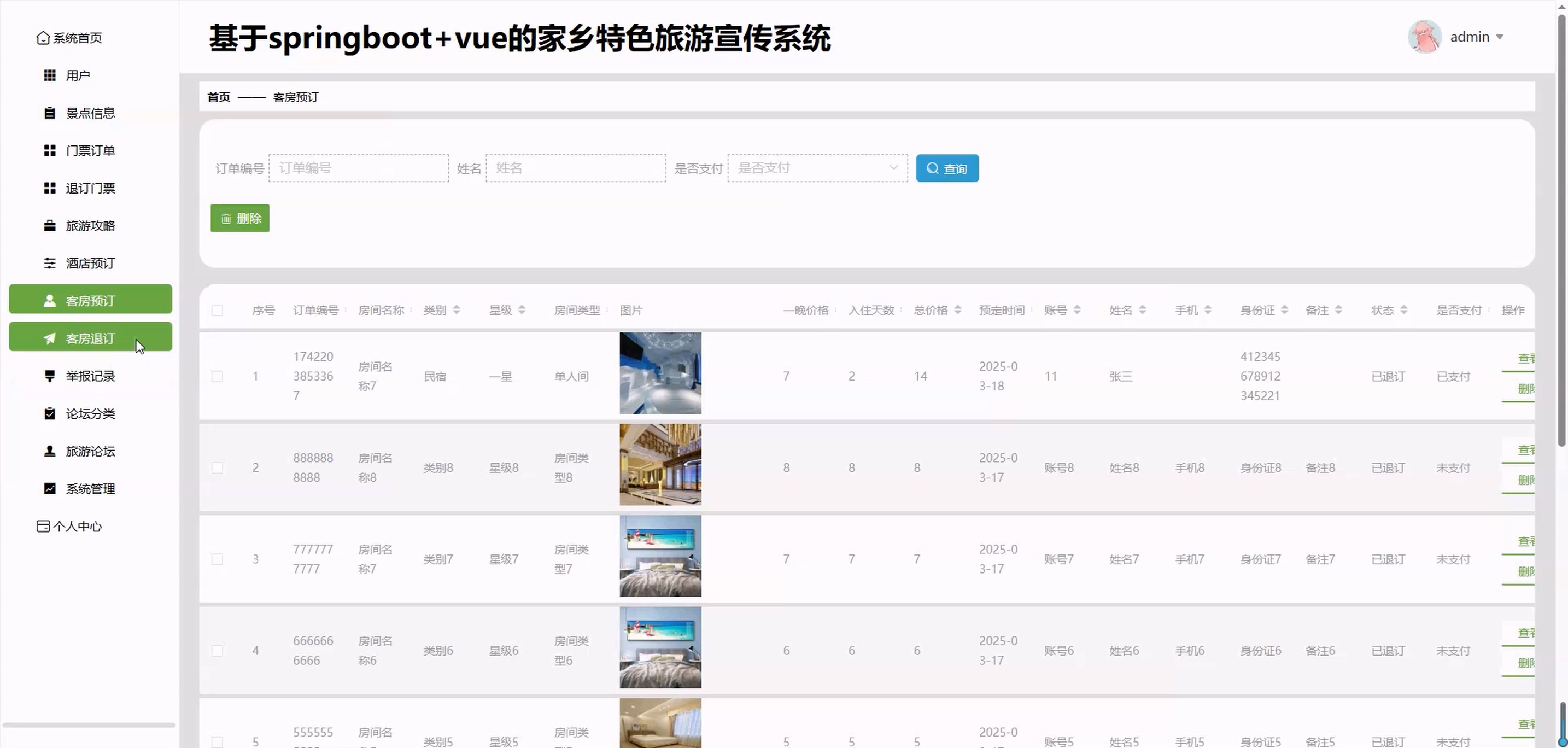This screenshot has width=1568, height=748.
Task: Check the checkbox for row 1
Action: pyautogui.click(x=217, y=376)
